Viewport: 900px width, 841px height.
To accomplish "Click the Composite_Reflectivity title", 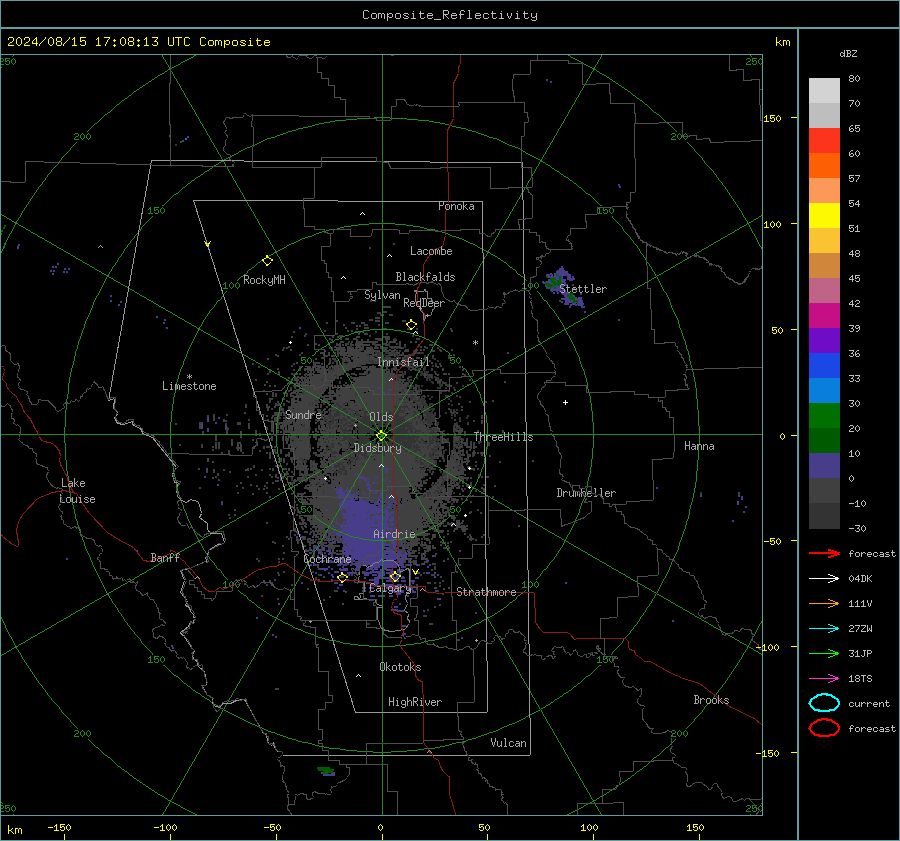I will pos(450,15).
